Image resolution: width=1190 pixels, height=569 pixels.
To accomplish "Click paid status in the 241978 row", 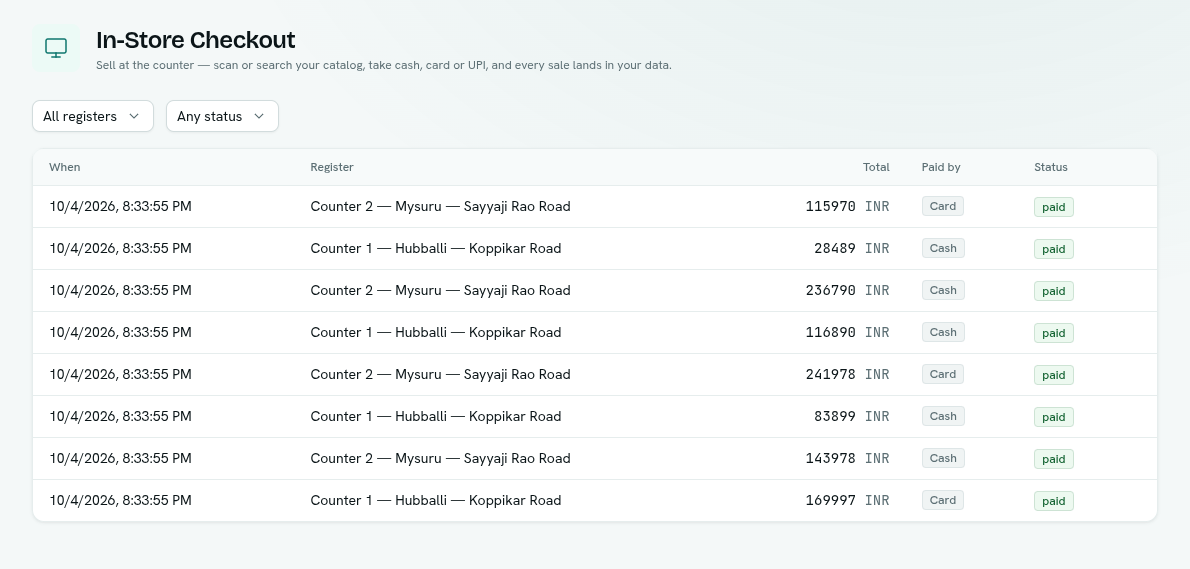I will (1053, 375).
